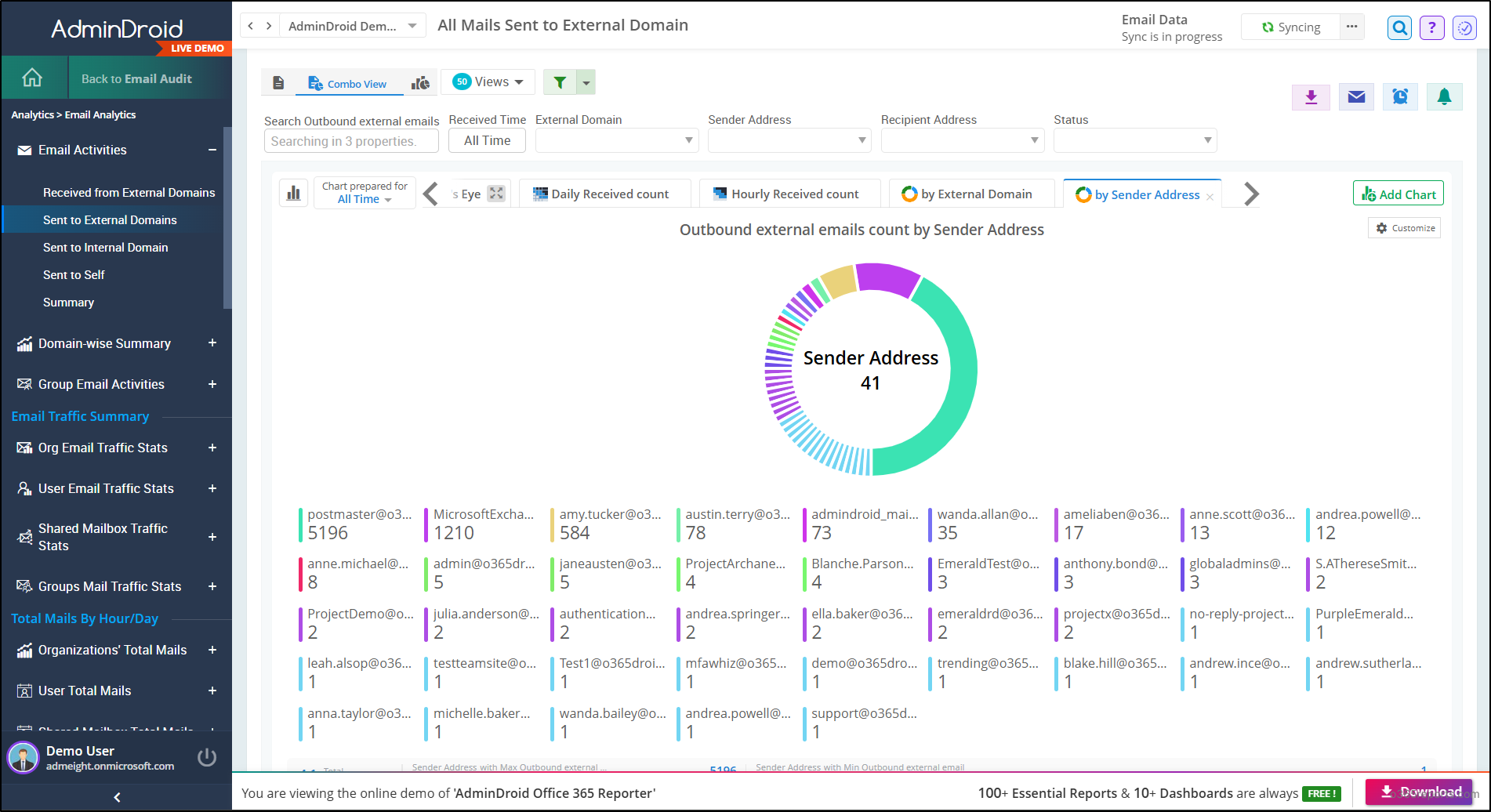
Task: Expand Org Email Traffic Stats
Action: pos(212,448)
